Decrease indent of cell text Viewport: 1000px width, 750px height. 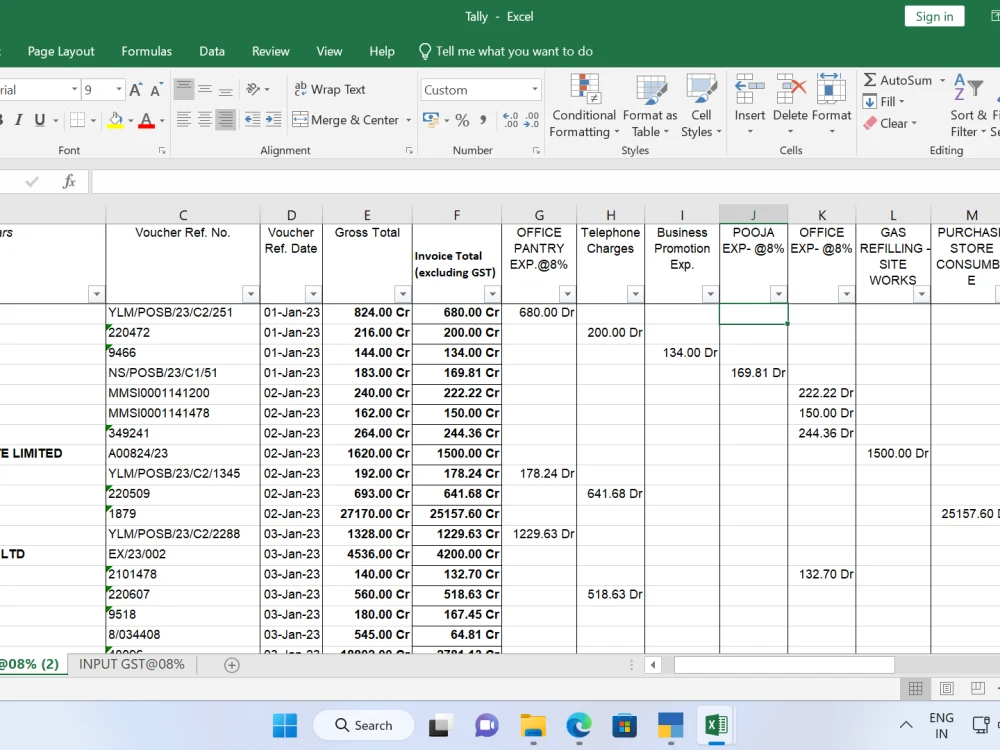tap(253, 120)
